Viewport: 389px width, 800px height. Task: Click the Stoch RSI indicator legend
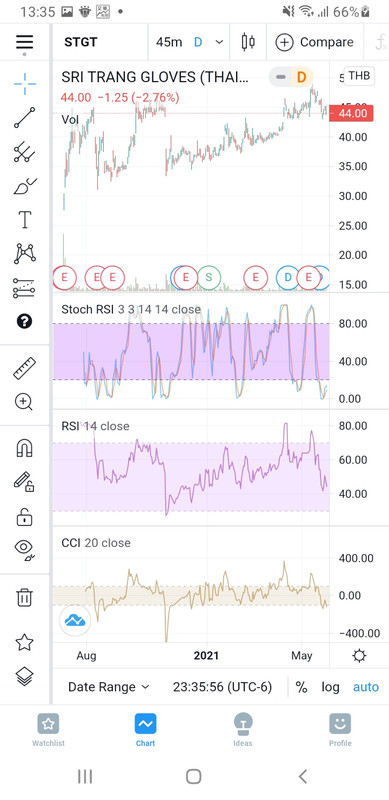(131, 309)
